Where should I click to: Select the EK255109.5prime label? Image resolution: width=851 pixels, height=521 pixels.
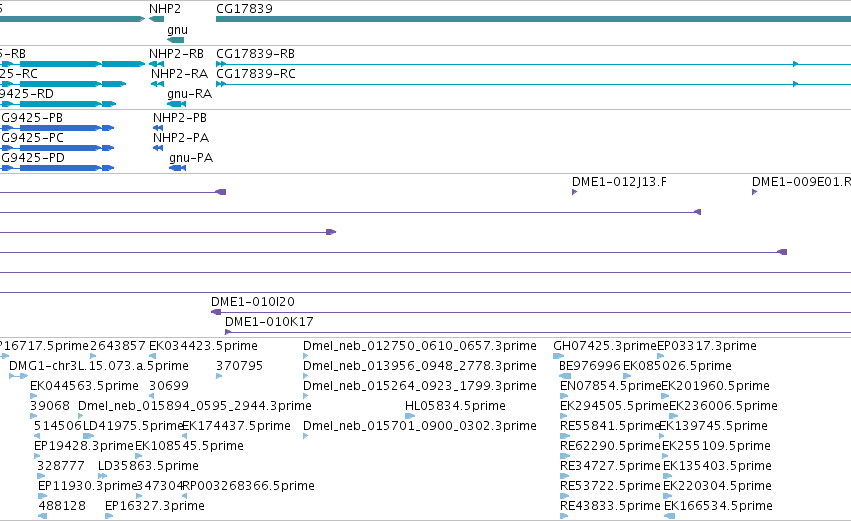click(716, 446)
